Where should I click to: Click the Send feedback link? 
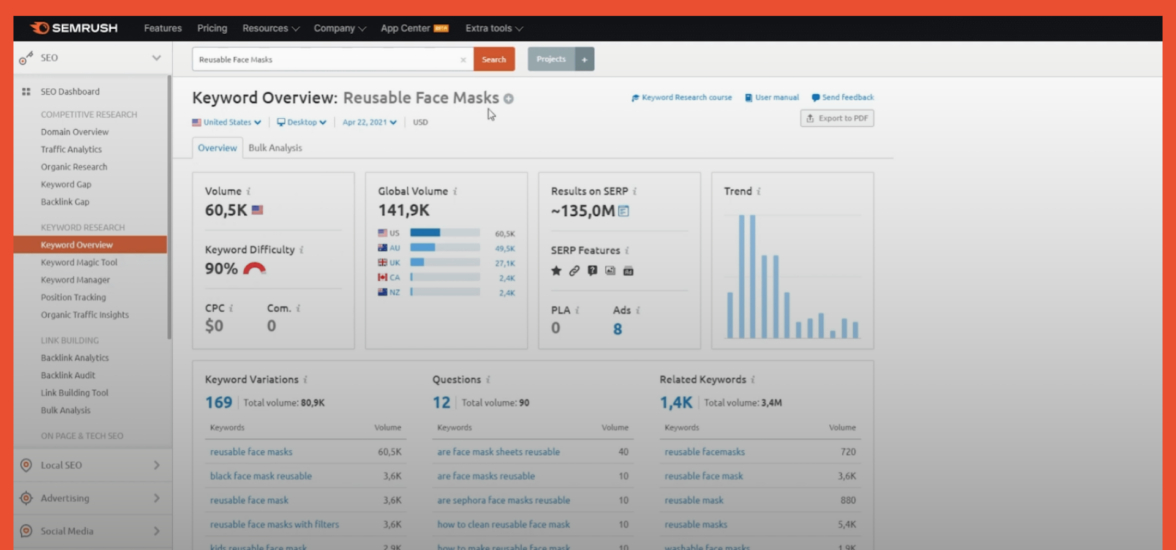tap(843, 98)
